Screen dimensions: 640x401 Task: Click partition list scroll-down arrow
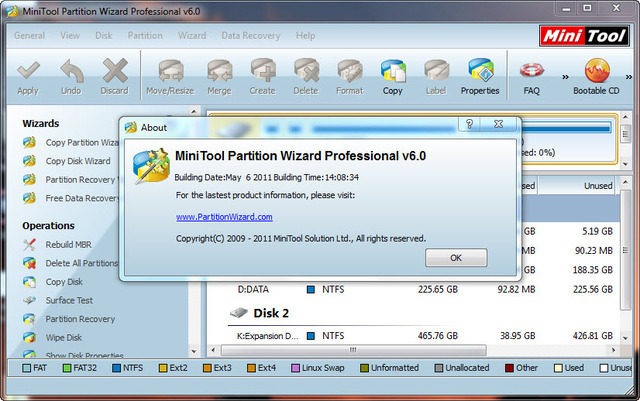(625, 338)
